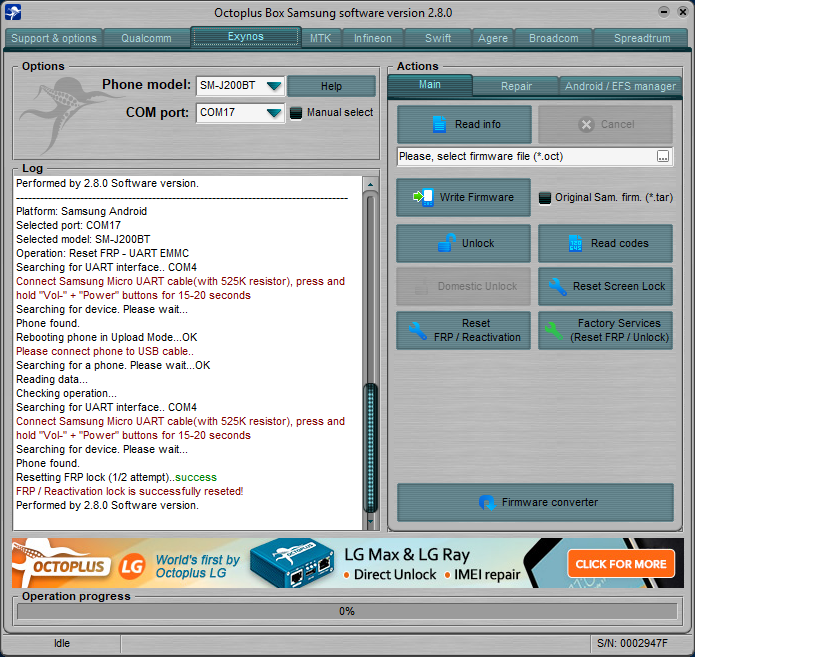Click the document icon on Read info
This screenshot has width=819, height=657.
439,124
